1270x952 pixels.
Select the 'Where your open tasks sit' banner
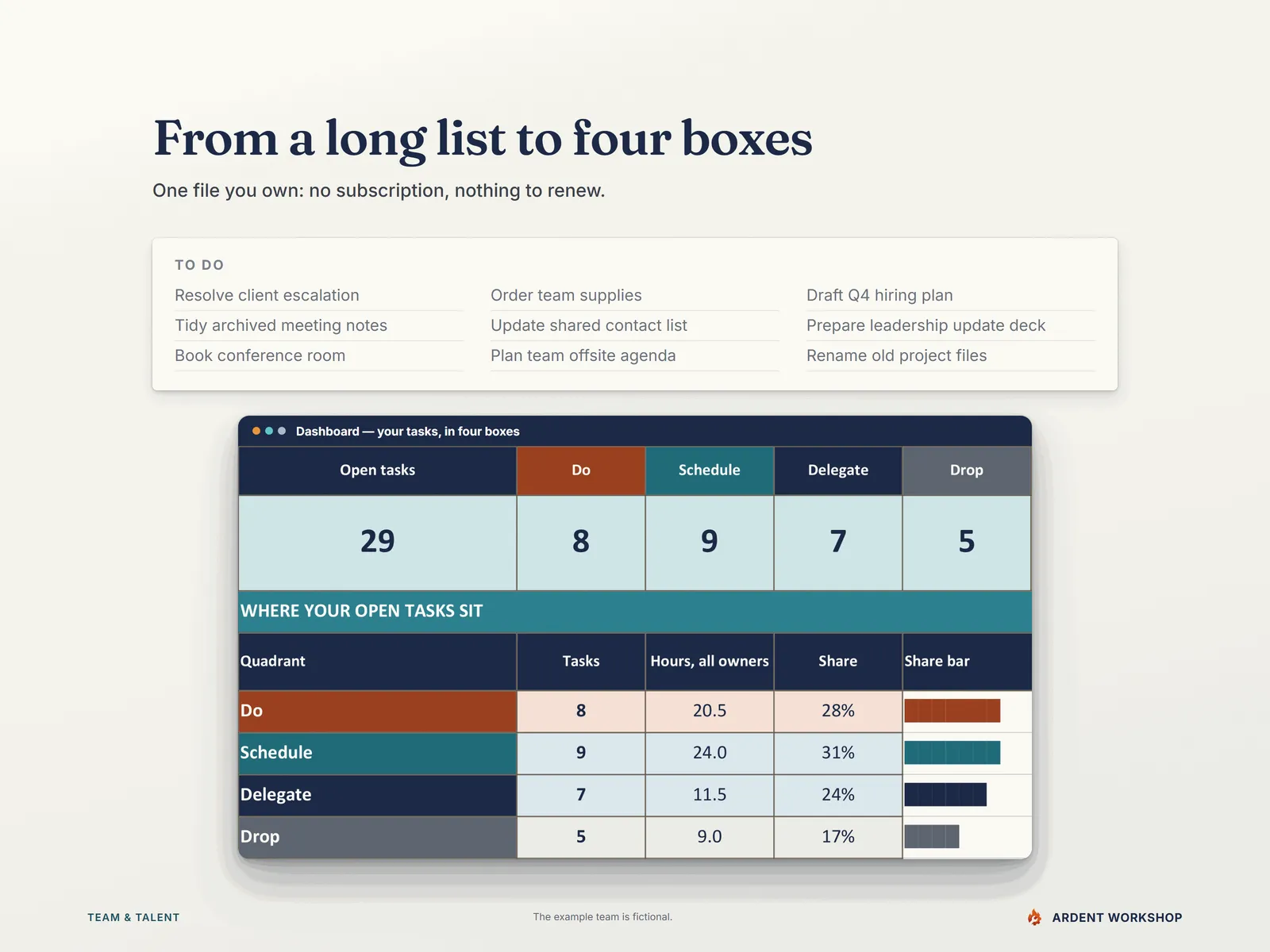635,611
